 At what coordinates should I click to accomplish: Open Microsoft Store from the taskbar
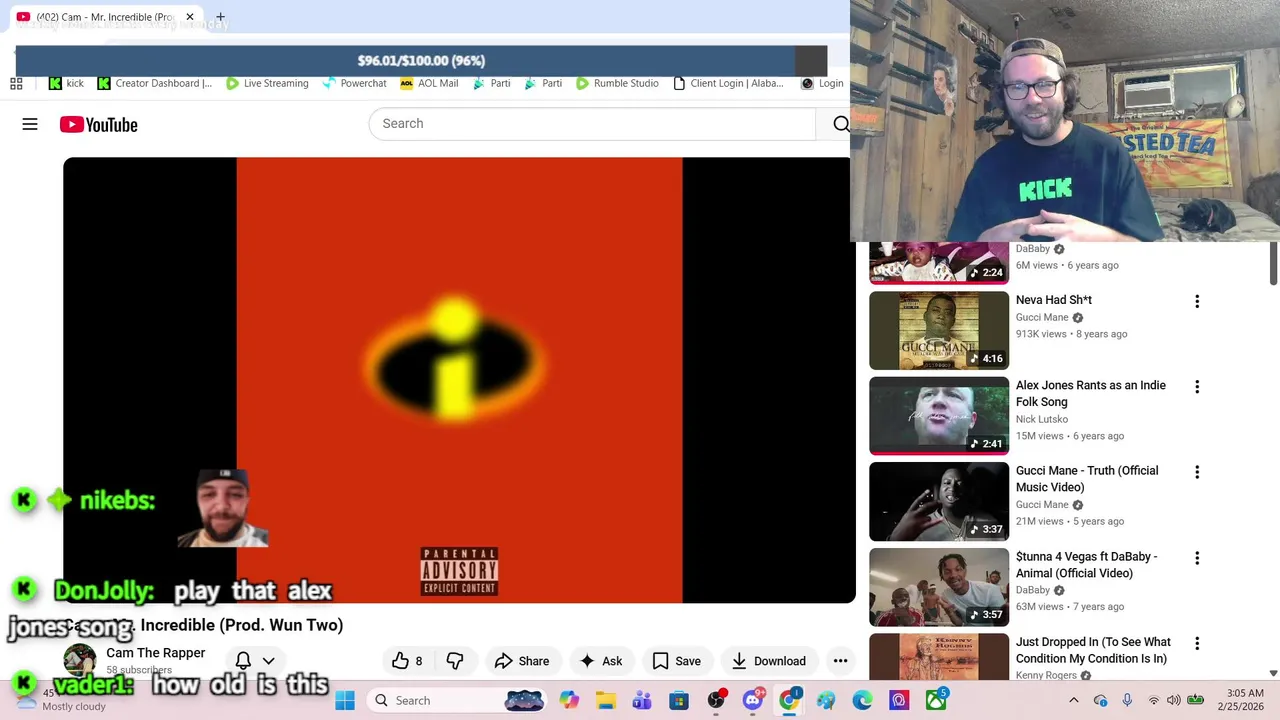tap(679, 700)
